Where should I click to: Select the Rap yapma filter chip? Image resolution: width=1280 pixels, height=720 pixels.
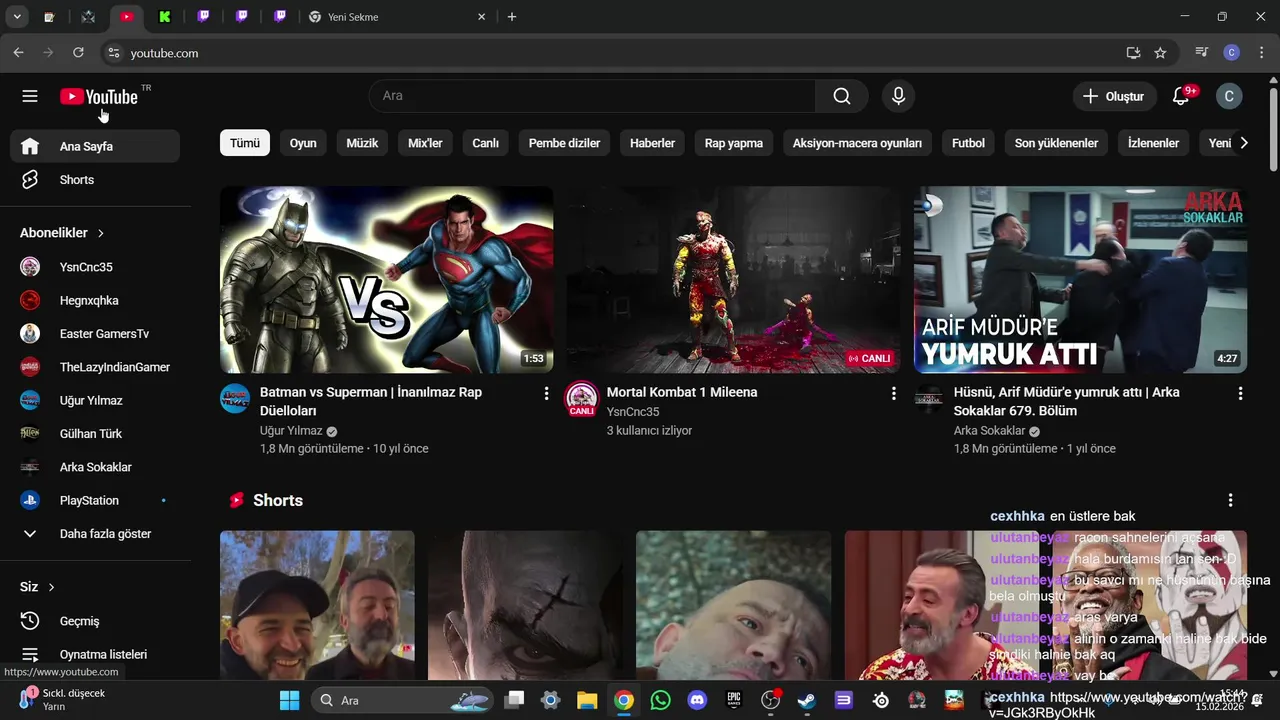tap(734, 143)
